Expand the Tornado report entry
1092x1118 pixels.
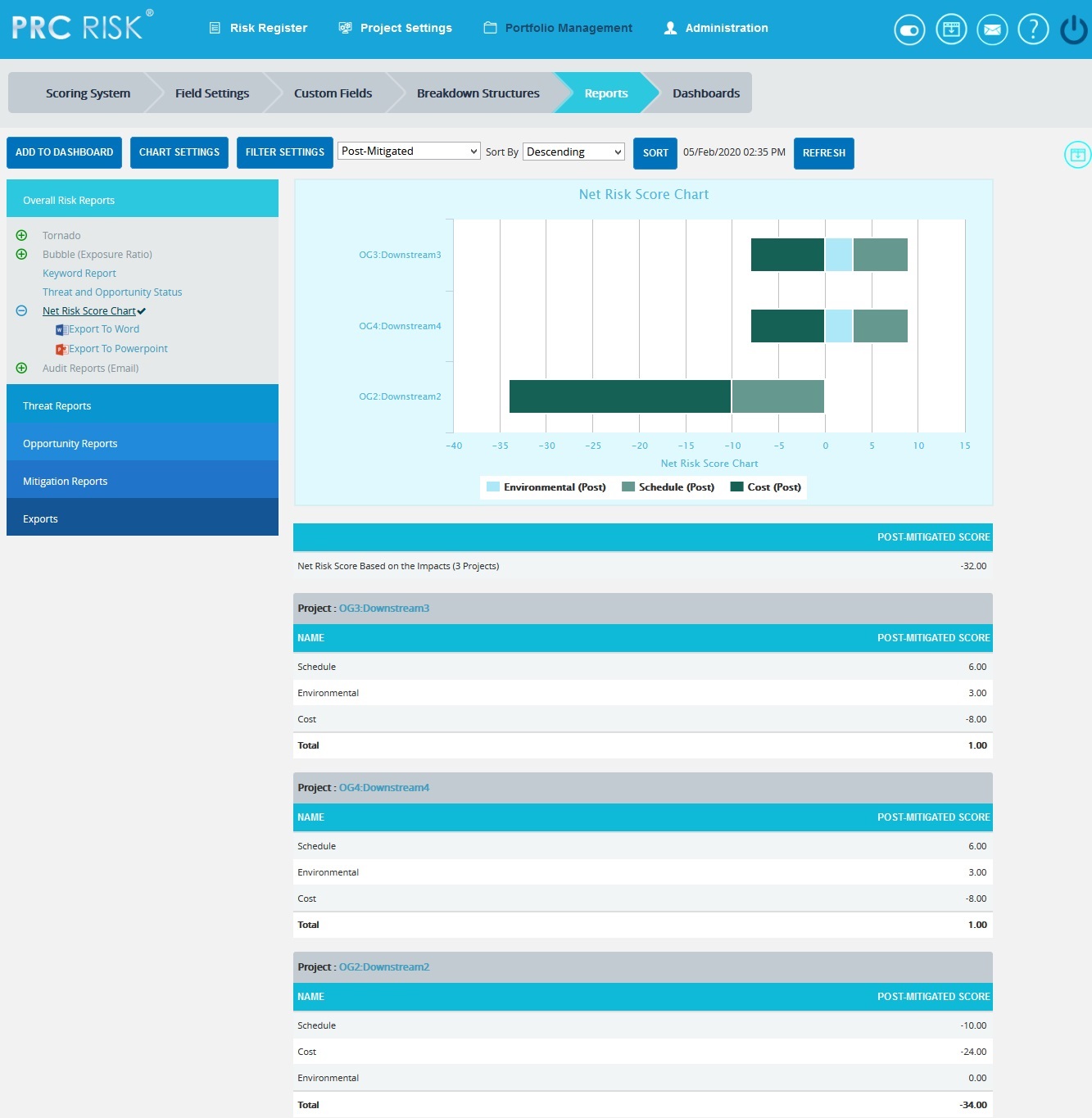pyautogui.click(x=21, y=235)
